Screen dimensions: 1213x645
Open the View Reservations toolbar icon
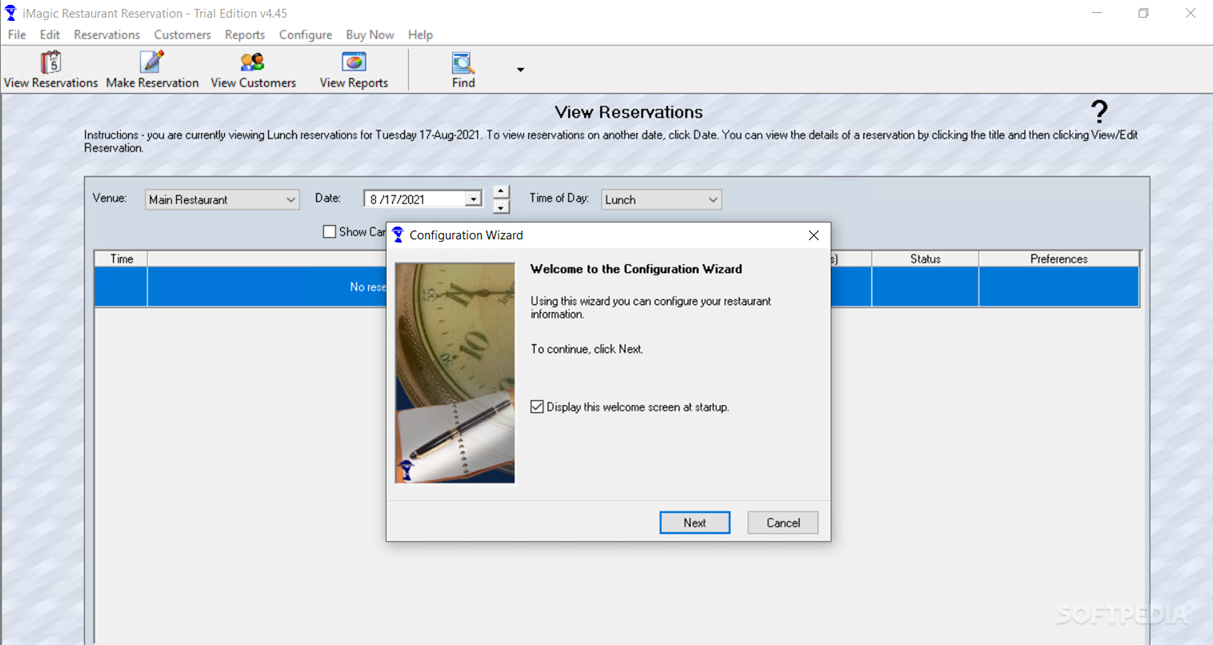50,63
